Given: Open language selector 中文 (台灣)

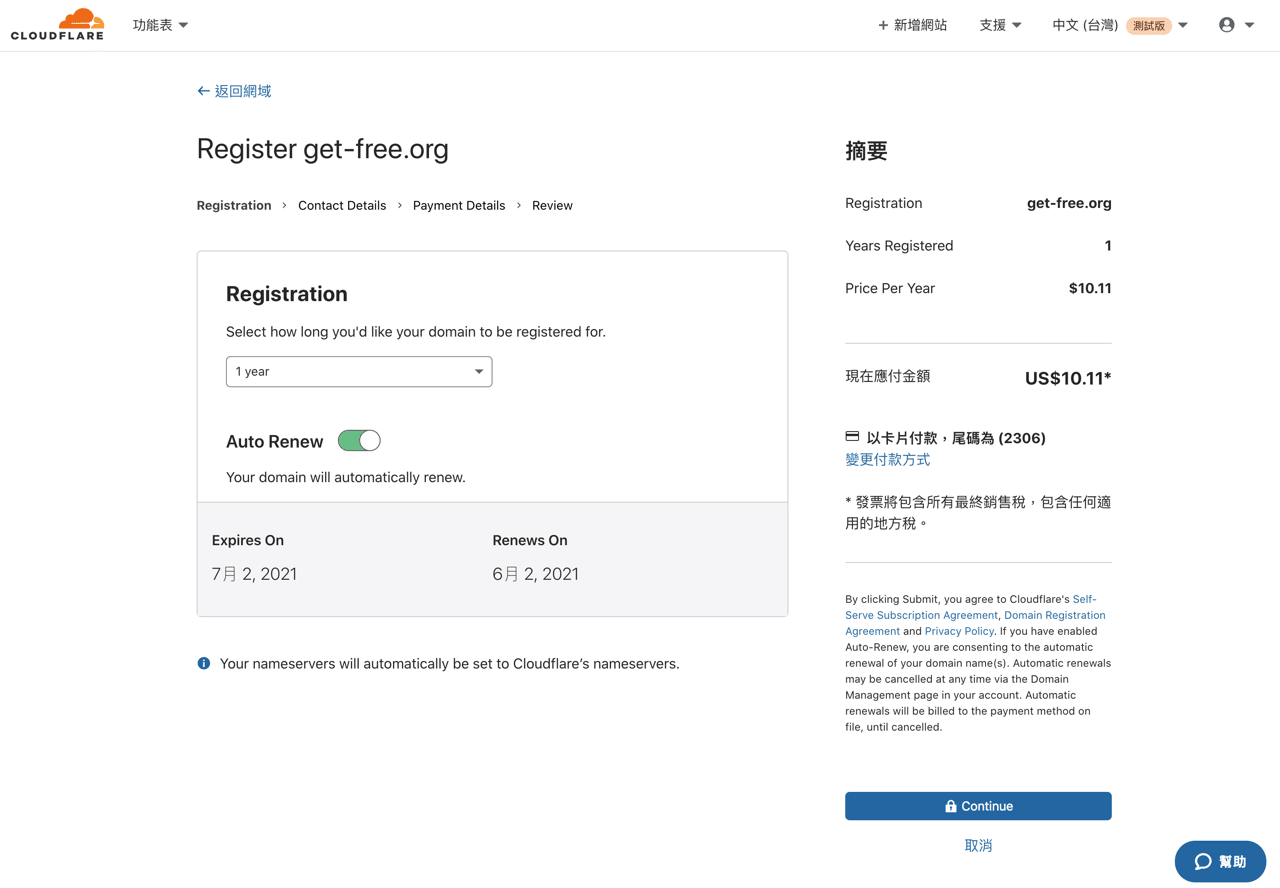Looking at the screenshot, I should pos(1120,25).
